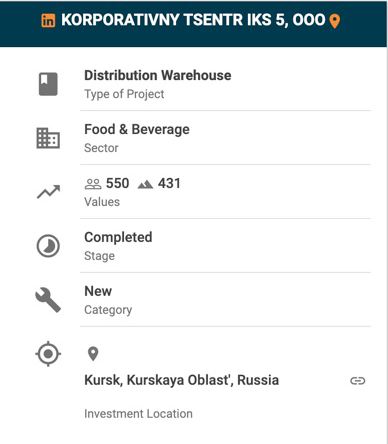Screen dimensions: 388x444
Task: Select the building icon beside Sector
Action: click(x=48, y=138)
